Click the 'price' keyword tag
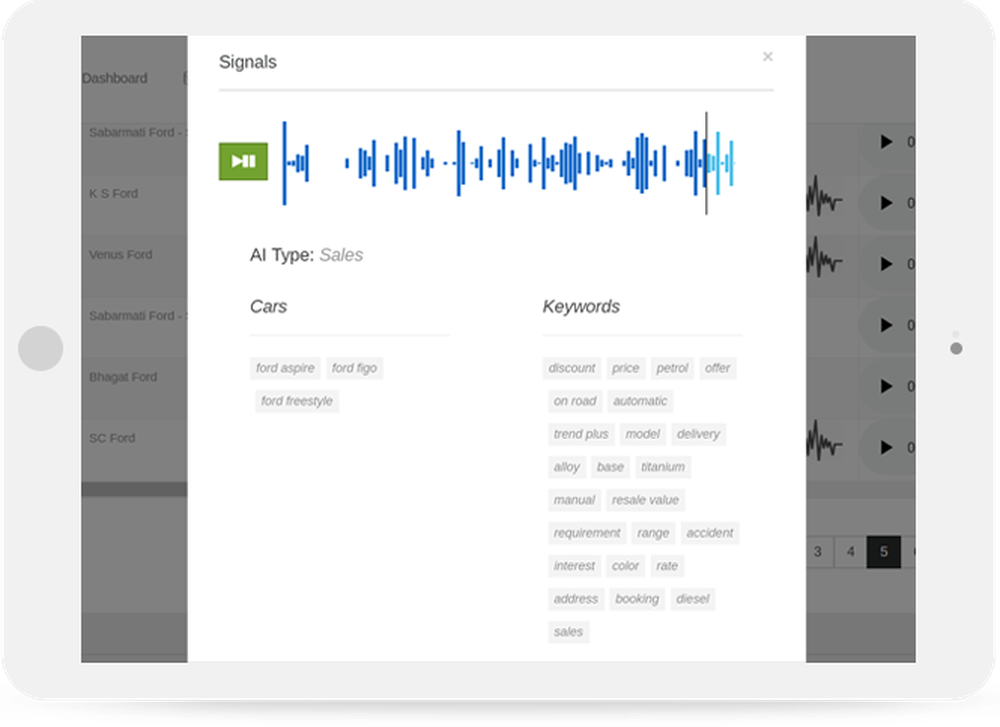 [x=626, y=368]
